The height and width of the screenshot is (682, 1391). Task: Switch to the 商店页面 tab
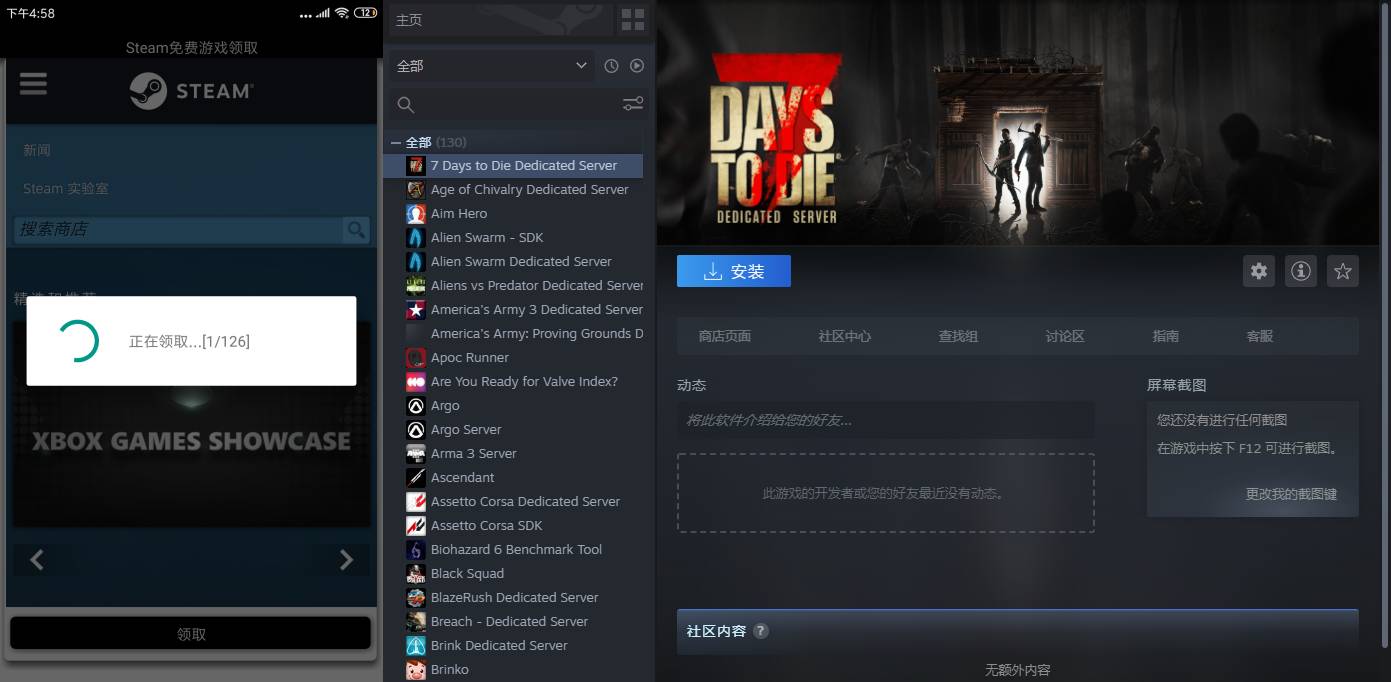click(x=723, y=336)
